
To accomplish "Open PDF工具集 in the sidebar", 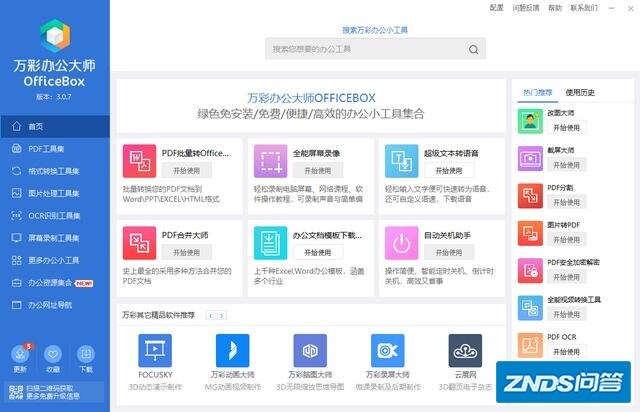I will pyautogui.click(x=55, y=149).
